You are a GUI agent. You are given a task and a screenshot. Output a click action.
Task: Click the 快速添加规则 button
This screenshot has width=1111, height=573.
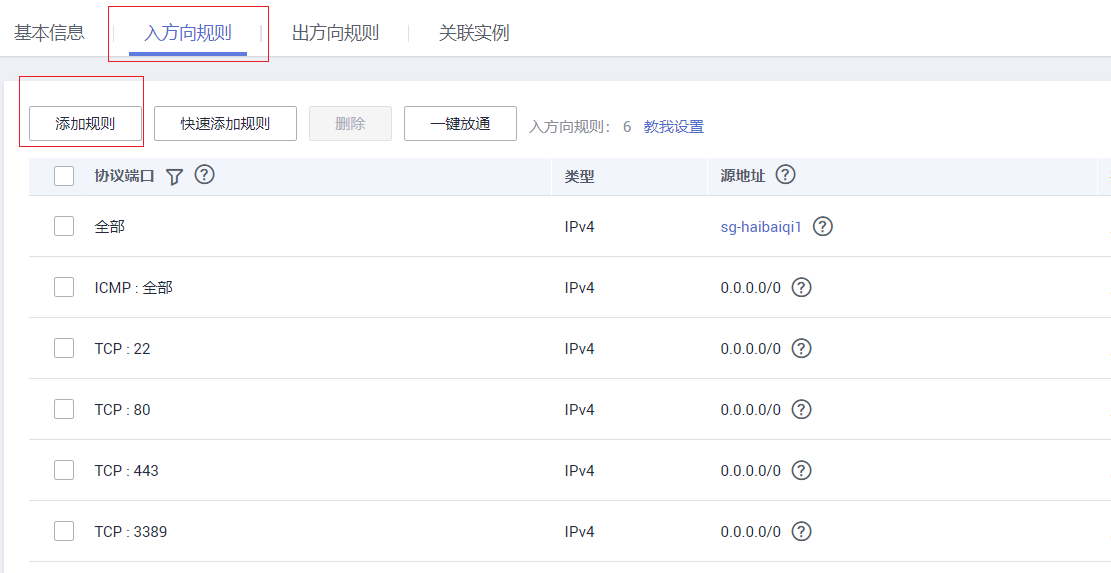click(x=225, y=123)
